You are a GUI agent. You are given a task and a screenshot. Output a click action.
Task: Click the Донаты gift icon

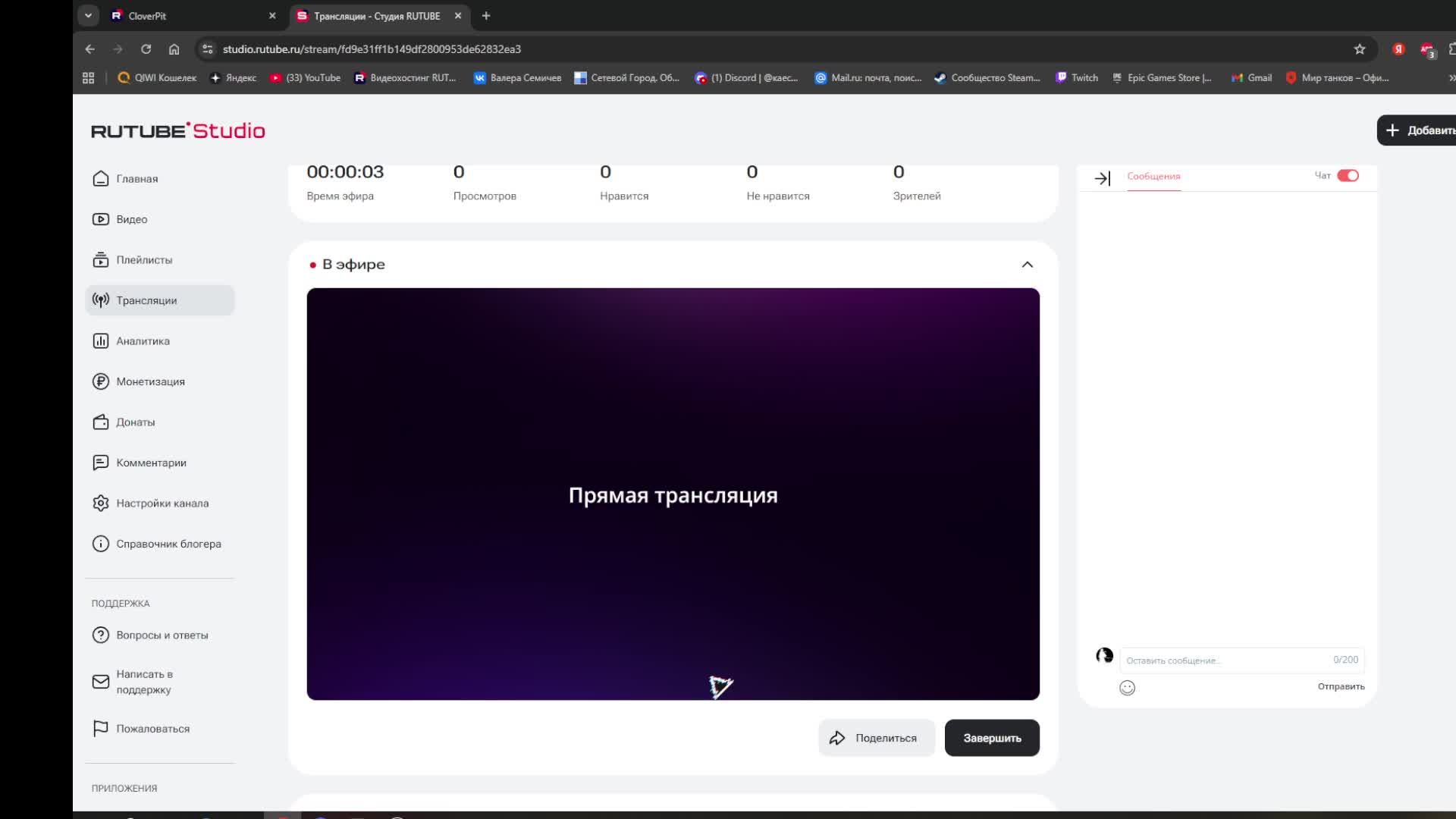pos(101,422)
